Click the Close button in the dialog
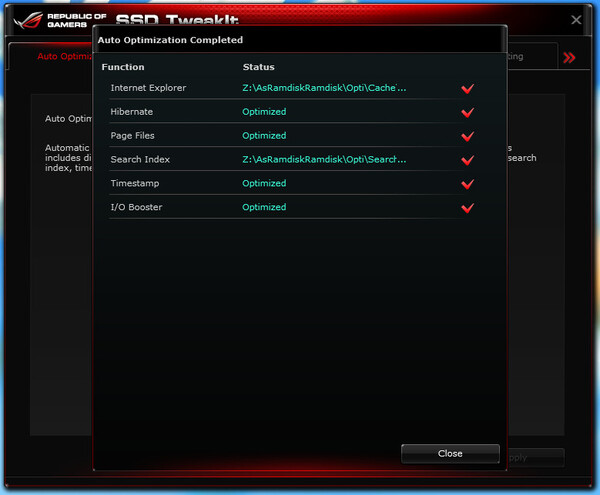This screenshot has height=495, width=600. click(450, 454)
